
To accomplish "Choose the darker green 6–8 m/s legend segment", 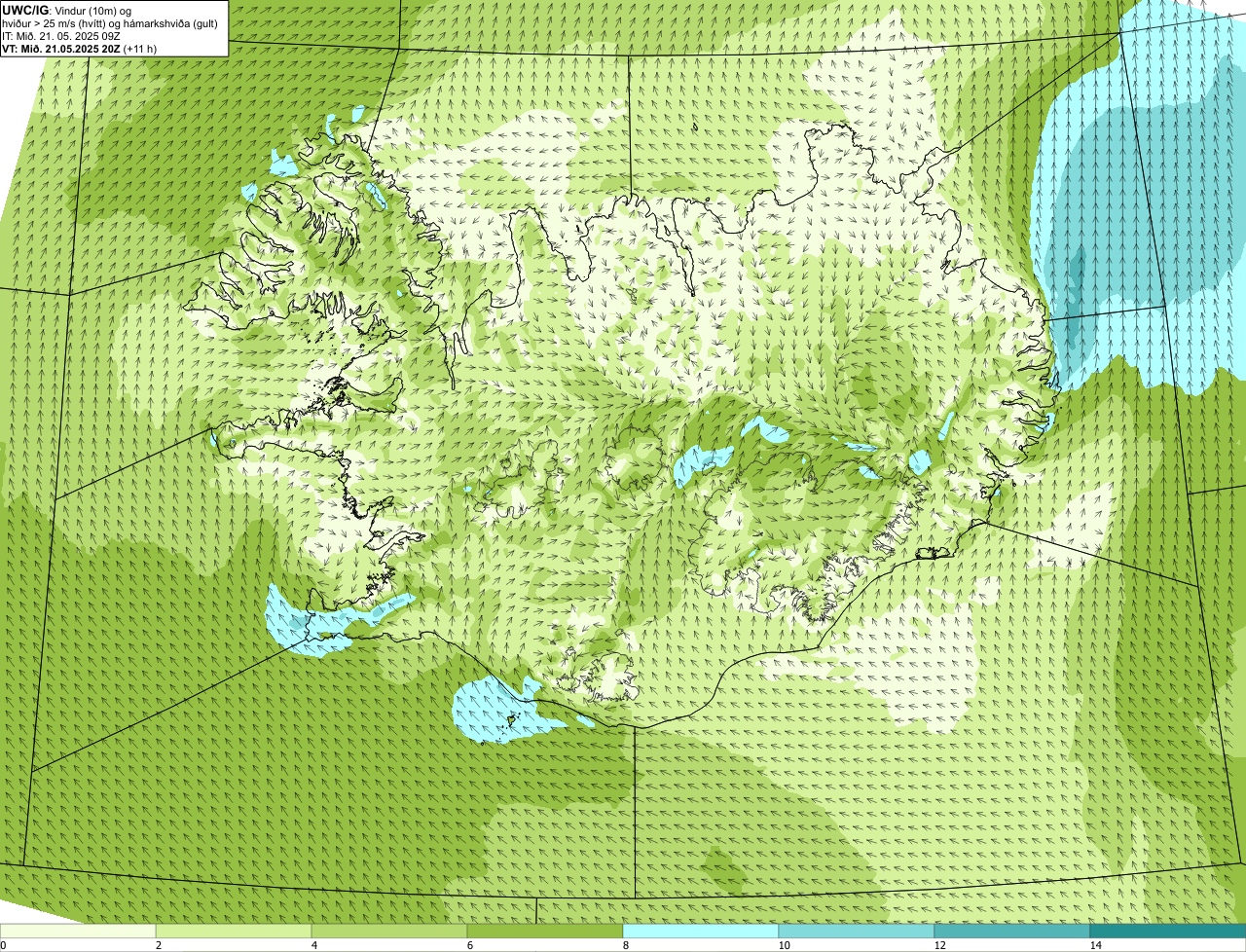I will coord(545,931).
